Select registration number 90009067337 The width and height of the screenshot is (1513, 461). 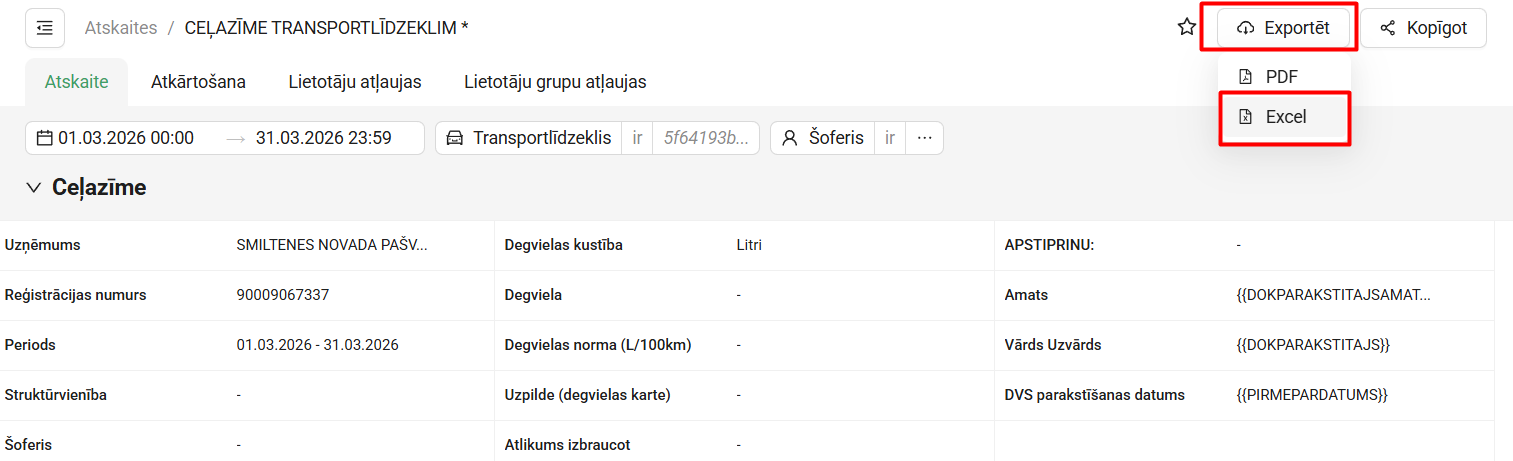click(283, 295)
